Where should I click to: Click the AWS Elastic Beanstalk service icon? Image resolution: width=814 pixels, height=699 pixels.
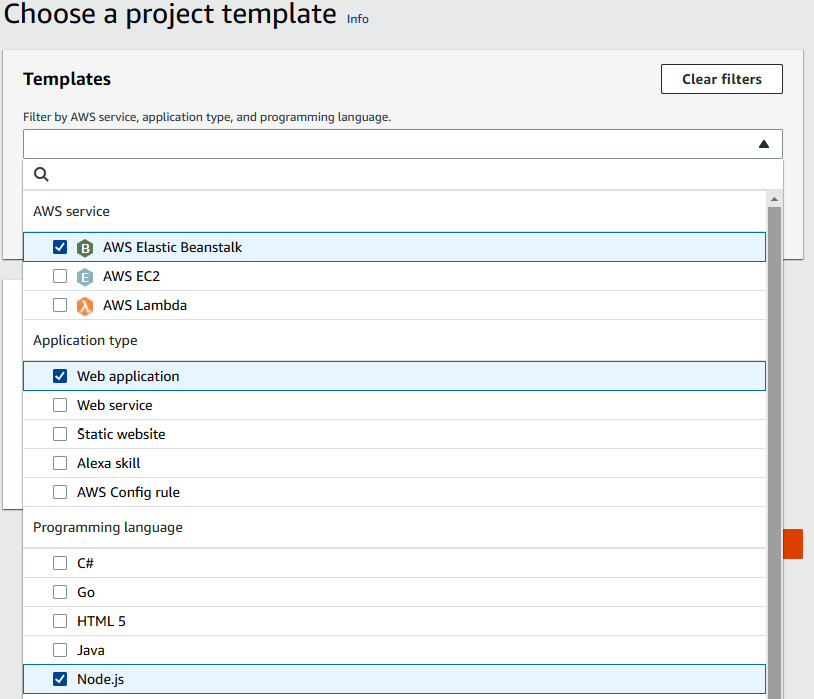coord(85,248)
